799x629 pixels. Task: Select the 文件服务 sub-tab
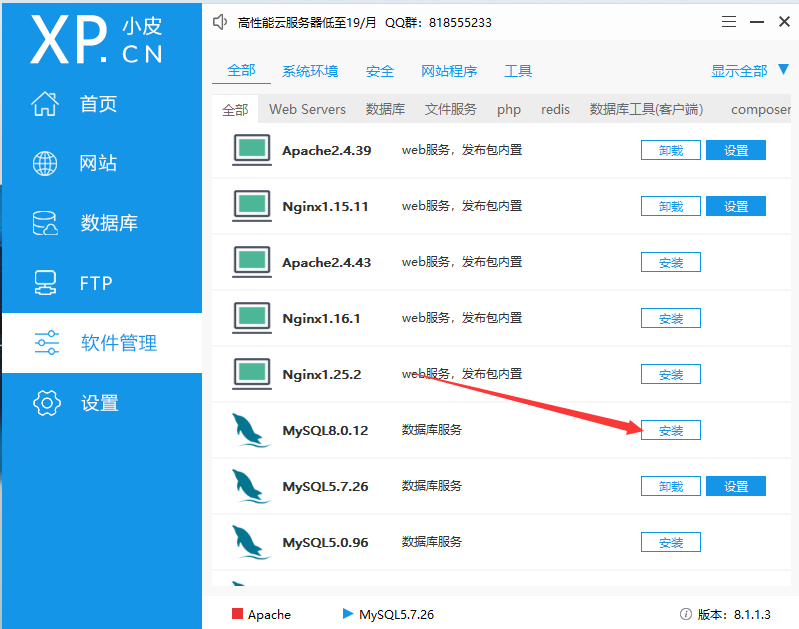pos(450,109)
